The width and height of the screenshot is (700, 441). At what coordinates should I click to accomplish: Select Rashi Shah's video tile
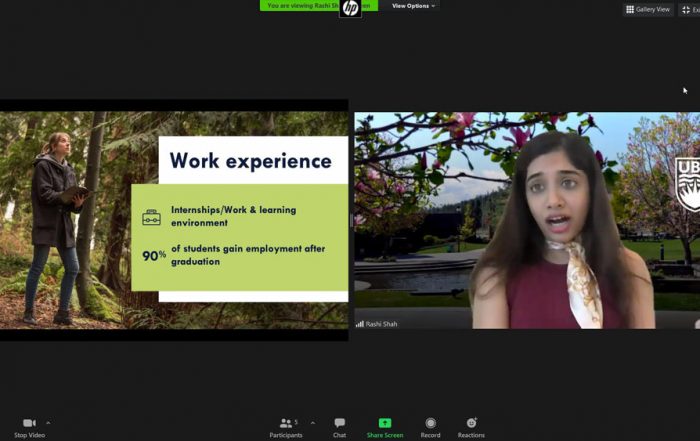527,220
